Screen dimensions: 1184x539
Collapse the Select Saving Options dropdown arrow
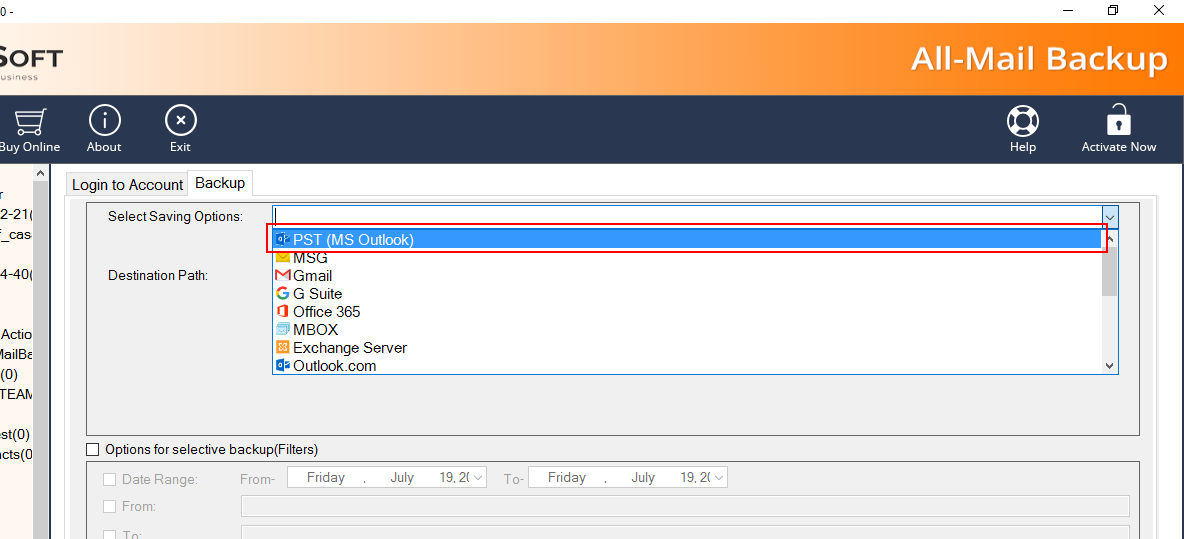pos(1109,216)
